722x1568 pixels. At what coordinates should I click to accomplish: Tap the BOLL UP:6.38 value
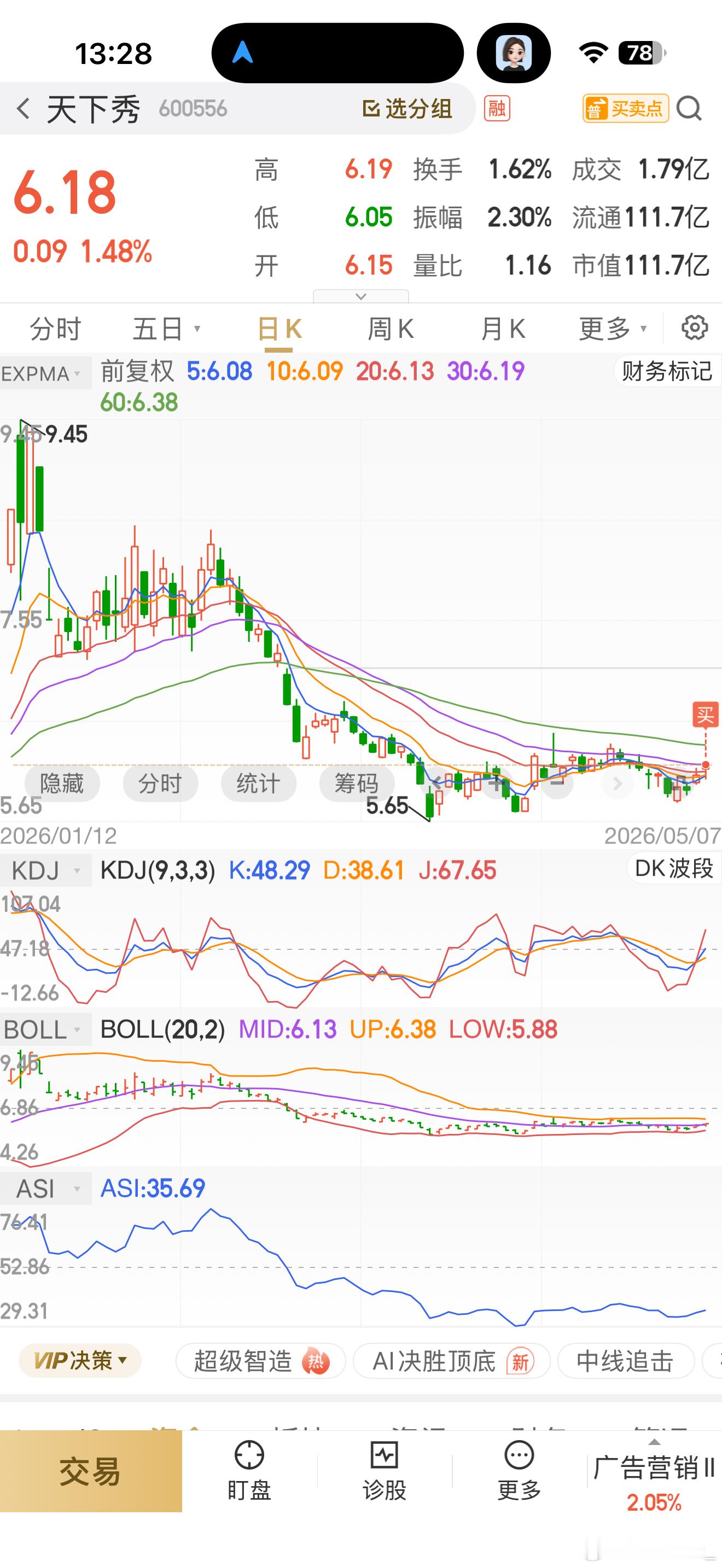393,1029
